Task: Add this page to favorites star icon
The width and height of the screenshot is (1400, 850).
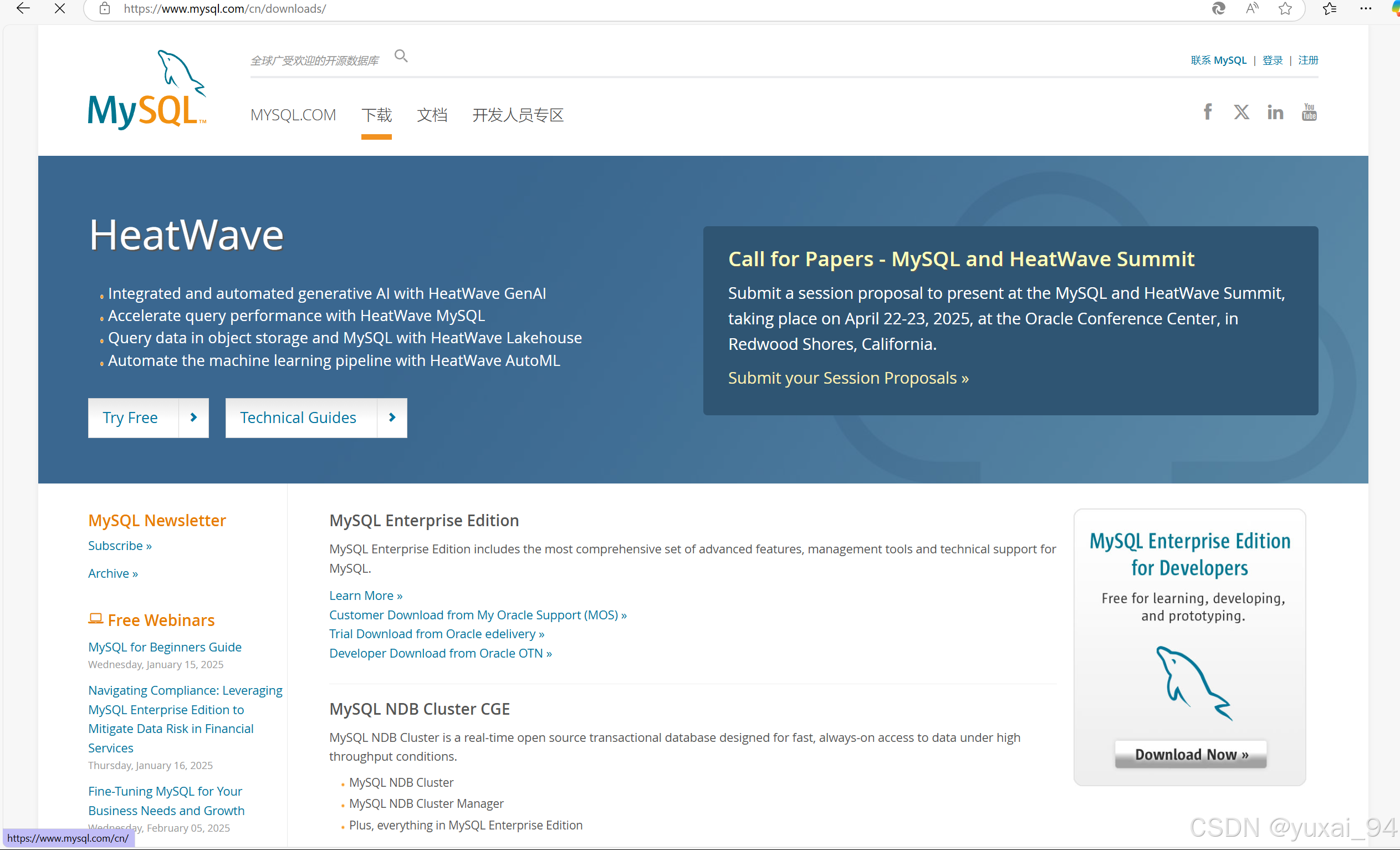Action: point(1285,8)
